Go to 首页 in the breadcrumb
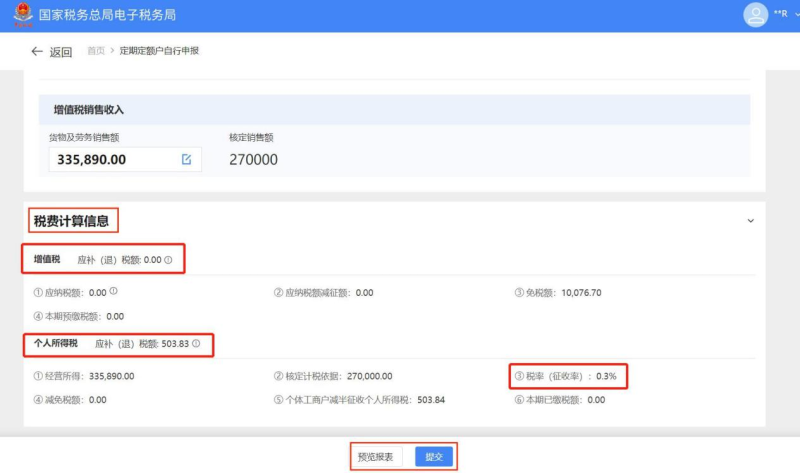The height and width of the screenshot is (473, 800). pyautogui.click(x=96, y=51)
